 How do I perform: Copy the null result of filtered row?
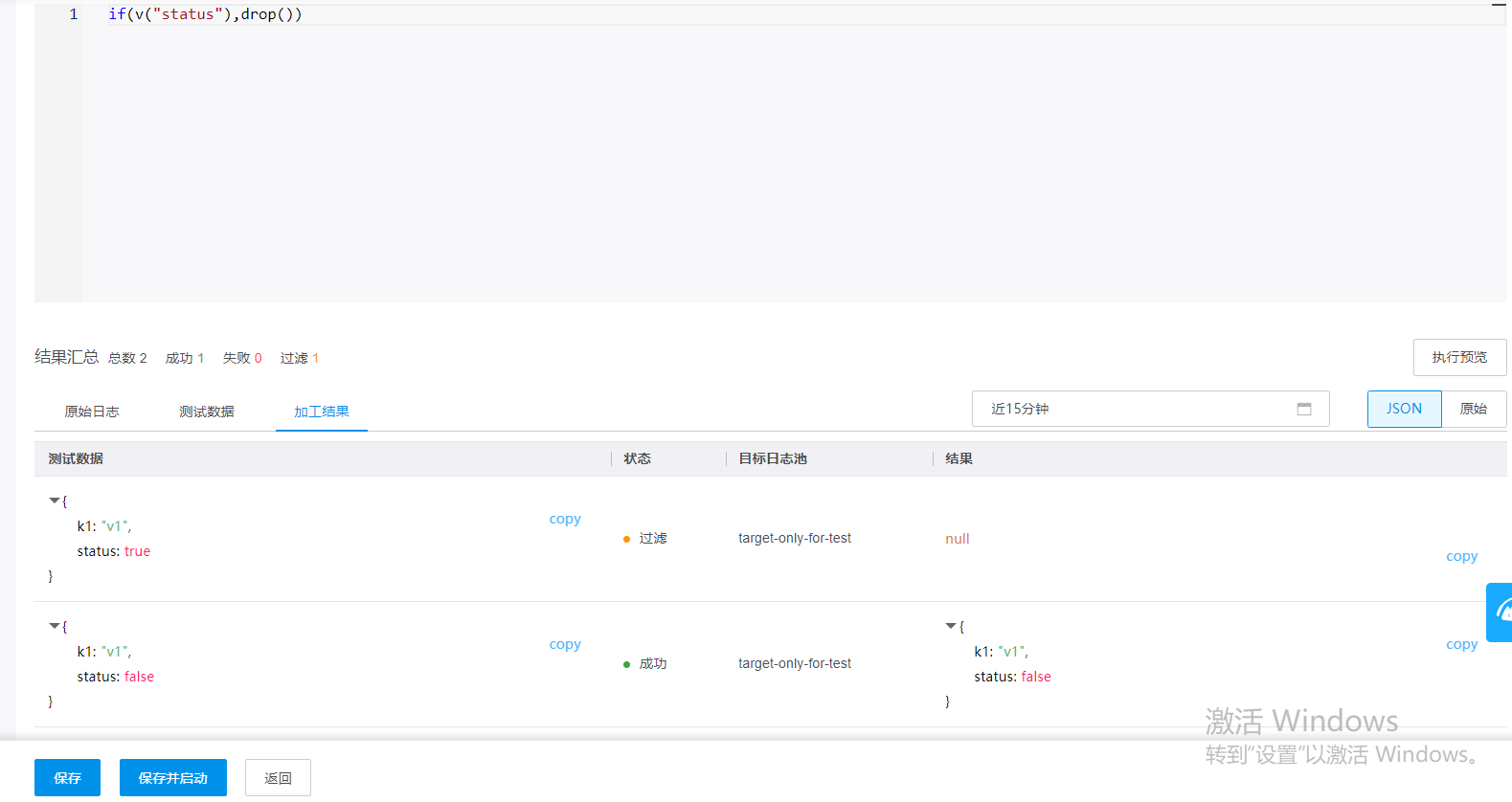1461,556
